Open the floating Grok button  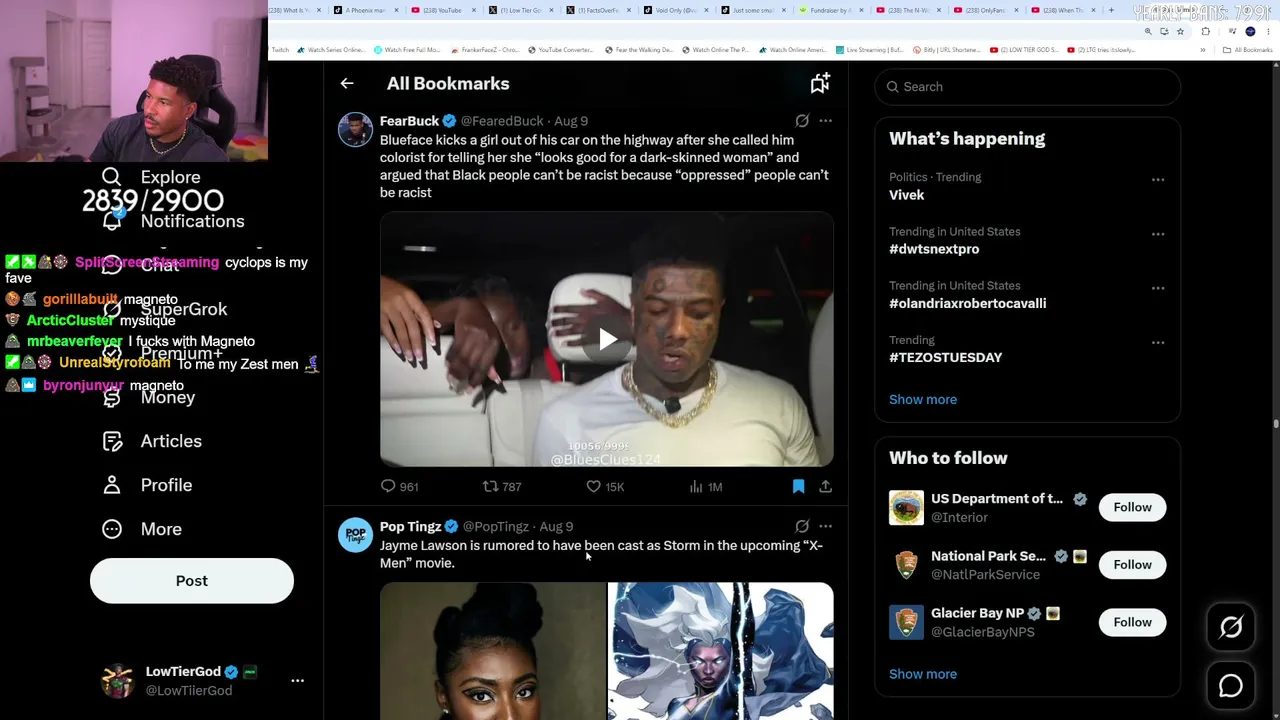click(x=1231, y=627)
